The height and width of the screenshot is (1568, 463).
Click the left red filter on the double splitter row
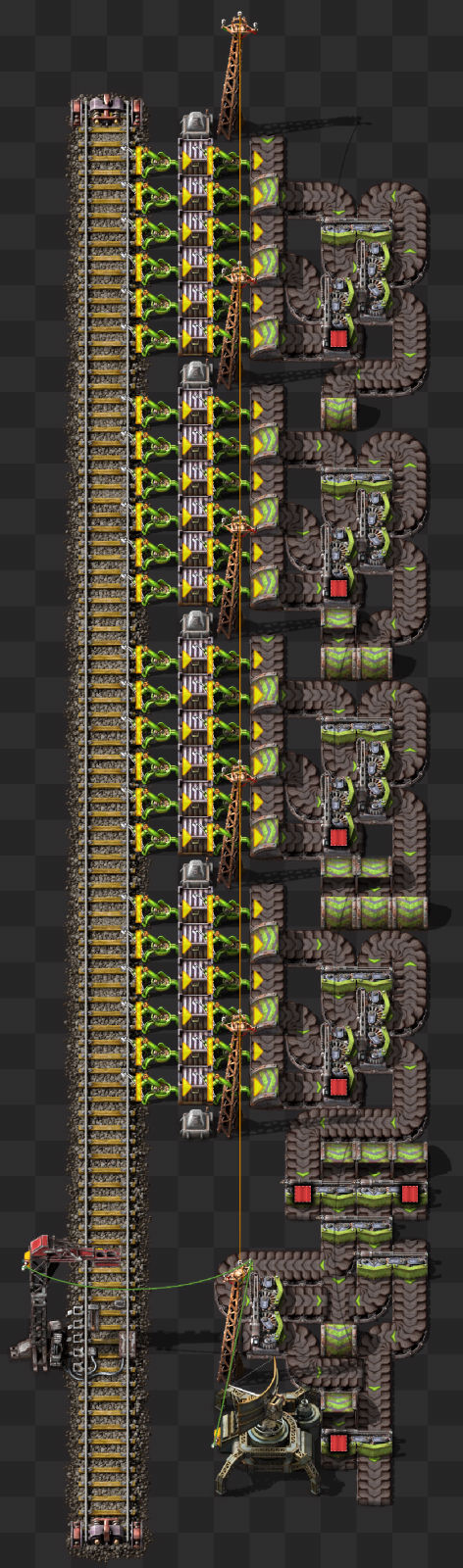[303, 1194]
